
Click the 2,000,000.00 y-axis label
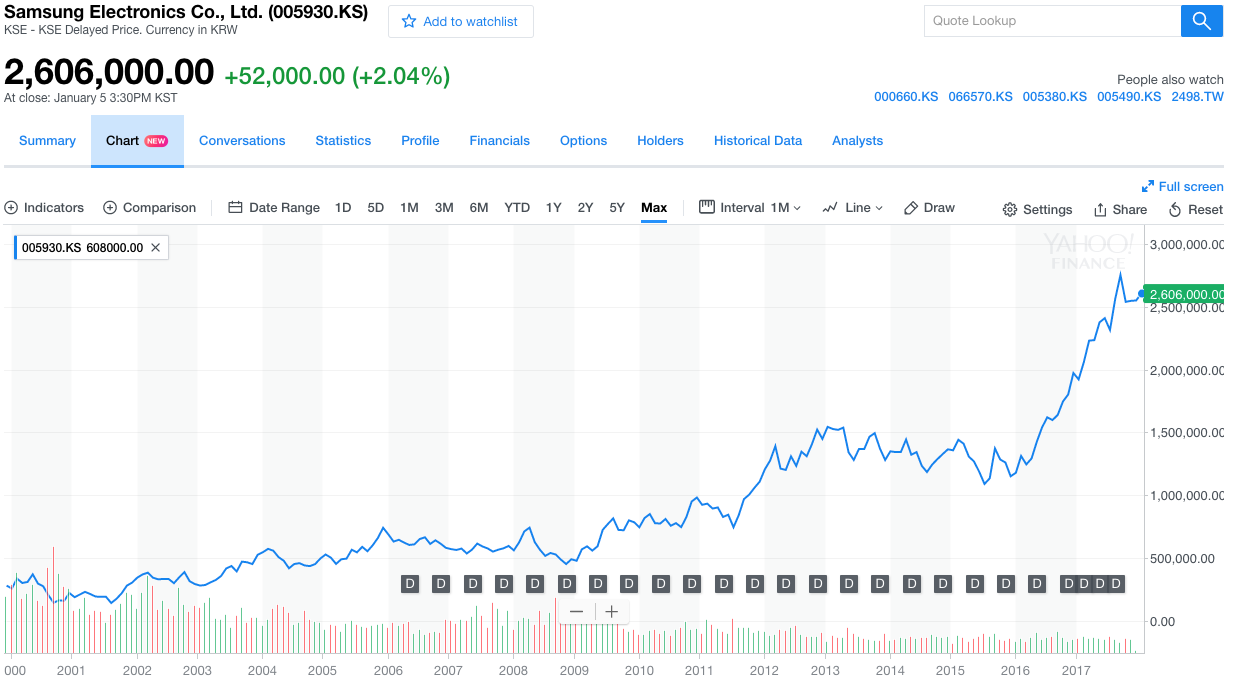click(1187, 371)
